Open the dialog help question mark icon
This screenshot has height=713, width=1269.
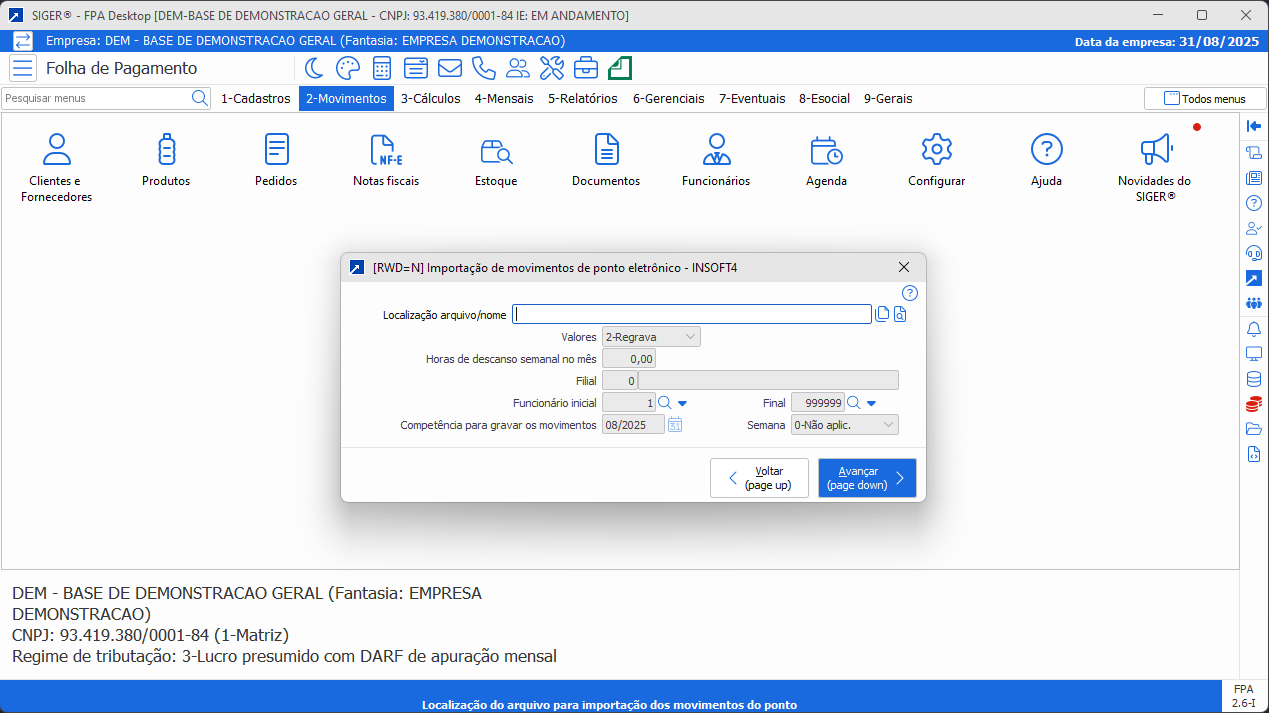[x=910, y=293]
